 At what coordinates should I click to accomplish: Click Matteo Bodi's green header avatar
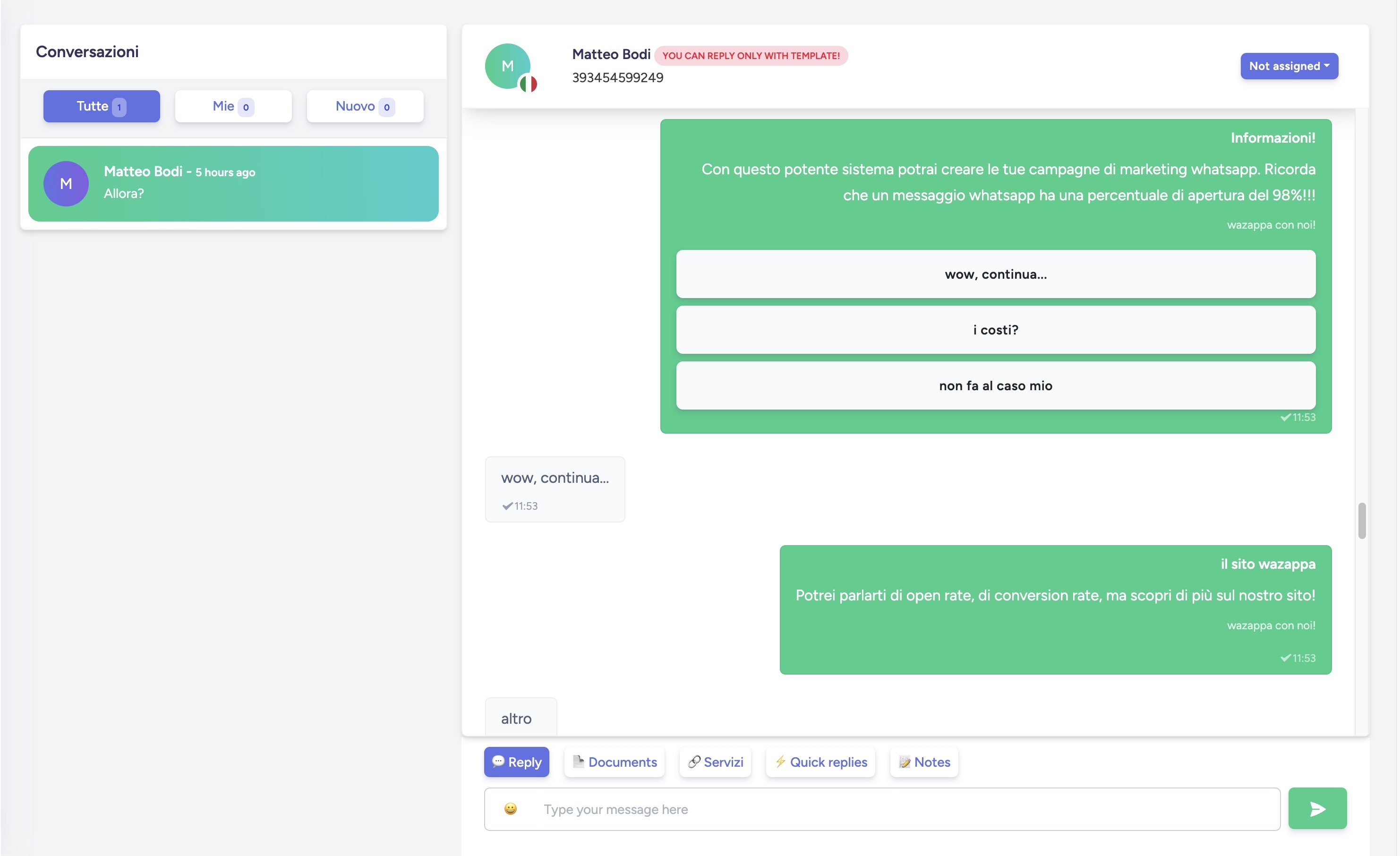click(507, 66)
